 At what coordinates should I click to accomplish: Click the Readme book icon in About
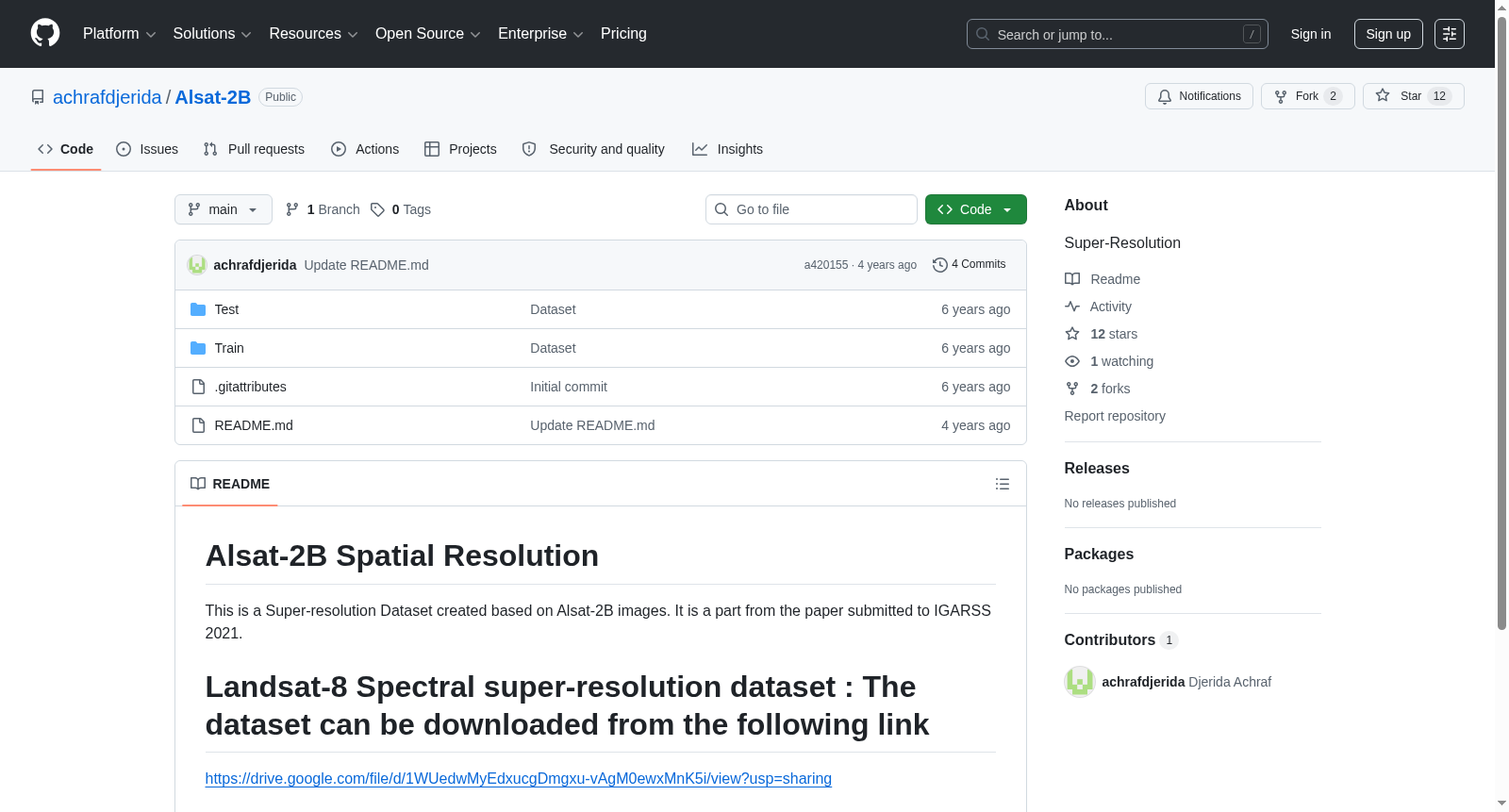[1072, 279]
